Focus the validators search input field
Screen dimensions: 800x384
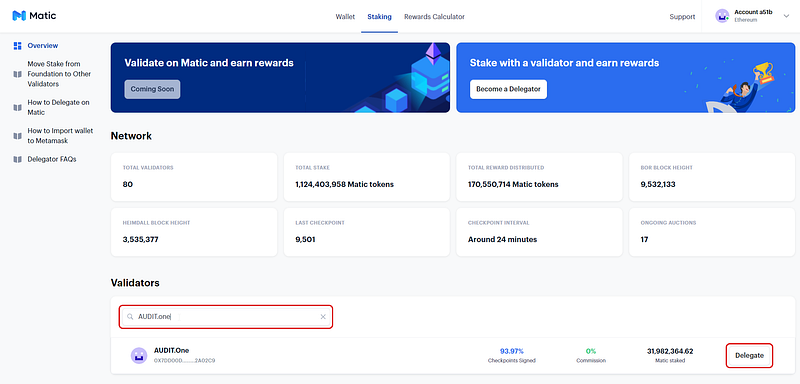pos(227,317)
